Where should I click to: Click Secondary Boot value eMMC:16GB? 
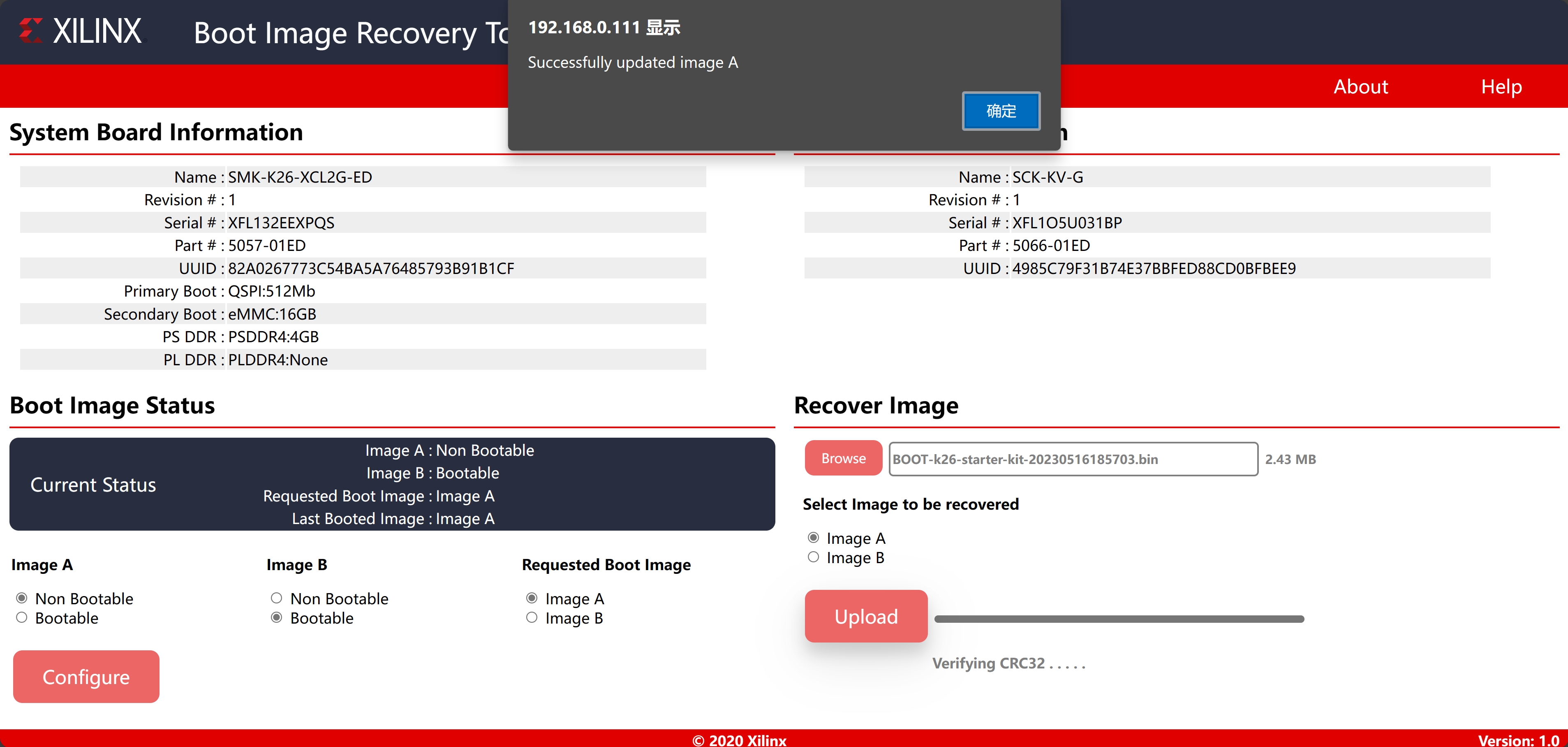272,314
